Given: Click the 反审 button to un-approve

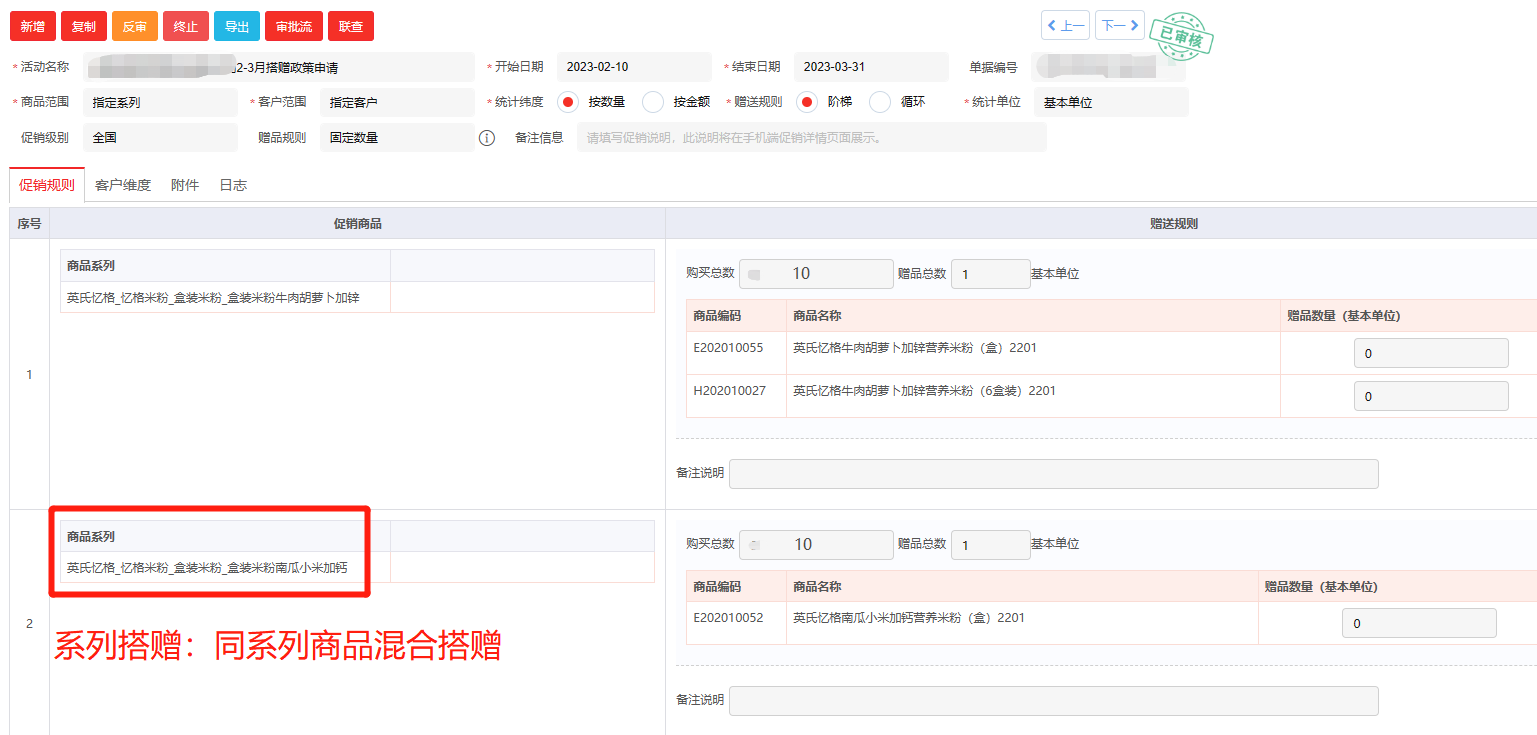Looking at the screenshot, I should (x=134, y=26).
